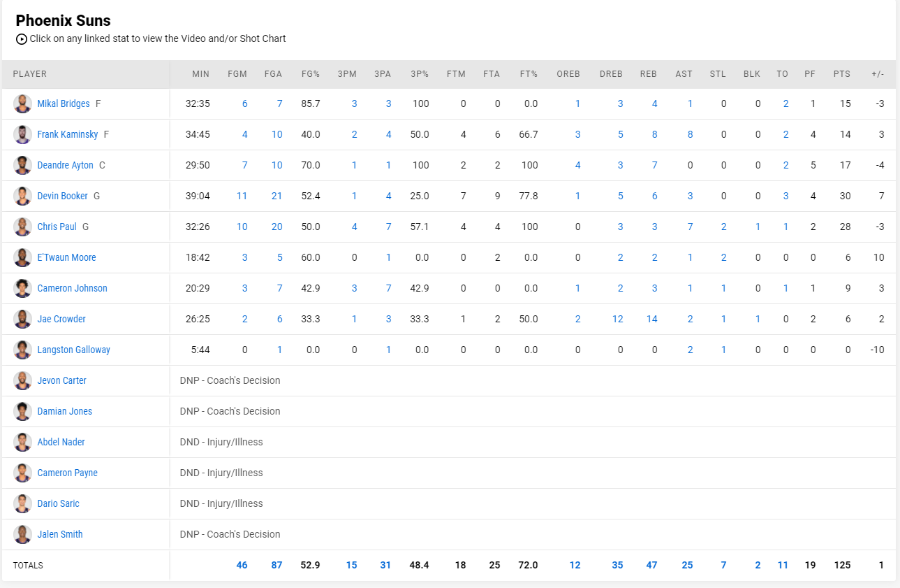
Task: Open Abdel Nader name link
Action: tap(61, 442)
